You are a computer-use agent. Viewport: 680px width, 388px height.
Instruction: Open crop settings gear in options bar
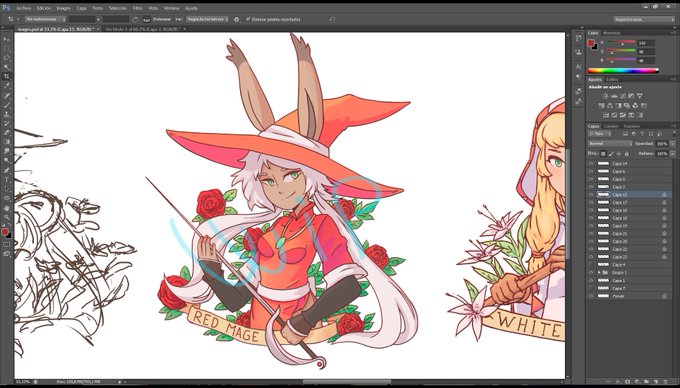point(236,20)
